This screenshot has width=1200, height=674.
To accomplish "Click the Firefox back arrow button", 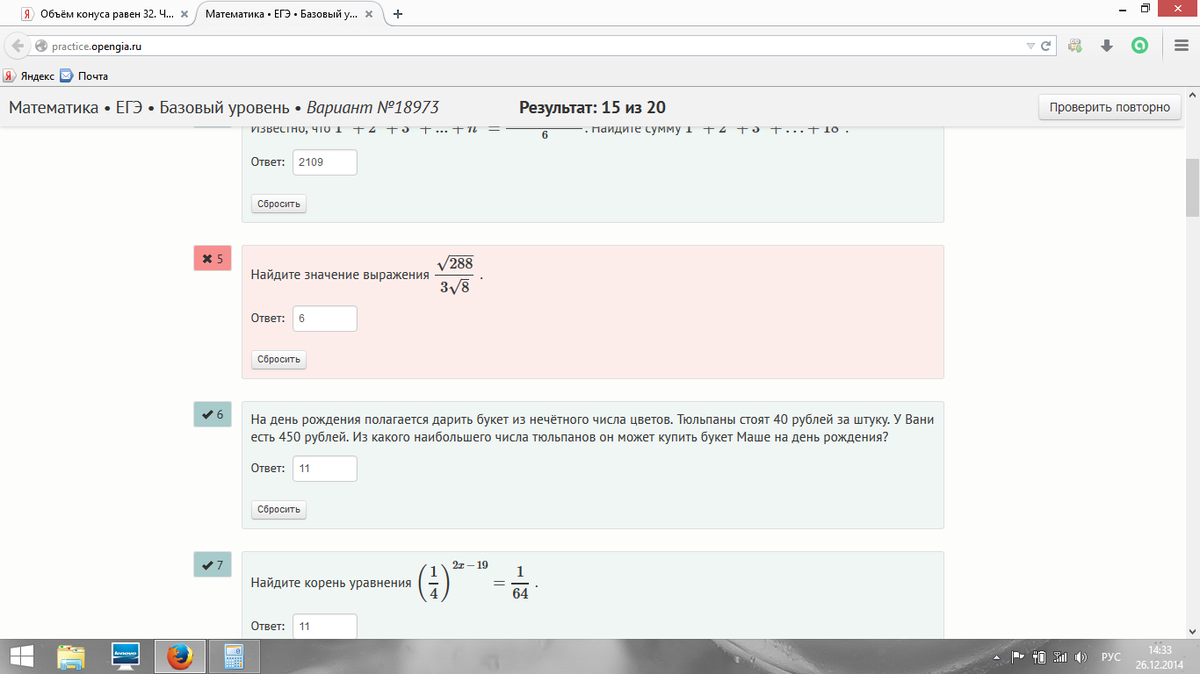I will pos(16,46).
